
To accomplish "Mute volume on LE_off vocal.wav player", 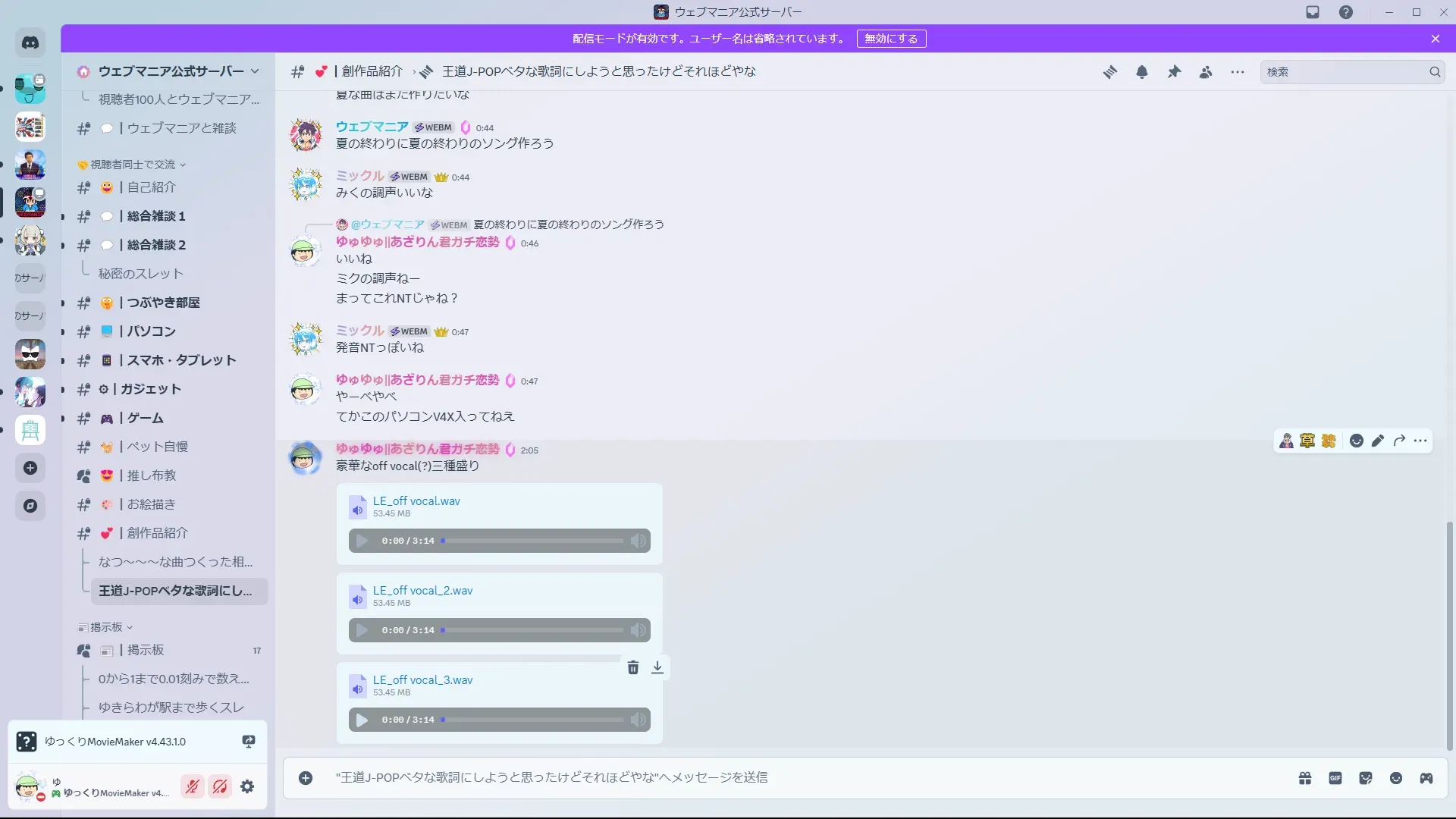I will point(639,541).
